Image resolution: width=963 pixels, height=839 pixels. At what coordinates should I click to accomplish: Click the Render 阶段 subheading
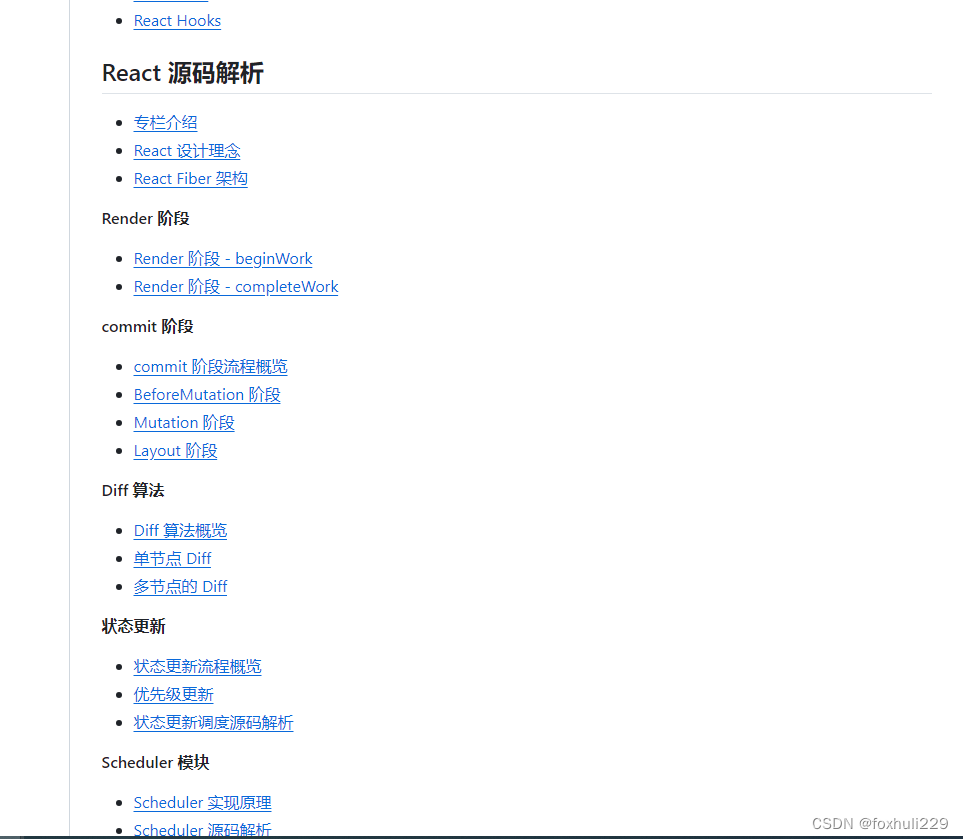[x=146, y=219]
